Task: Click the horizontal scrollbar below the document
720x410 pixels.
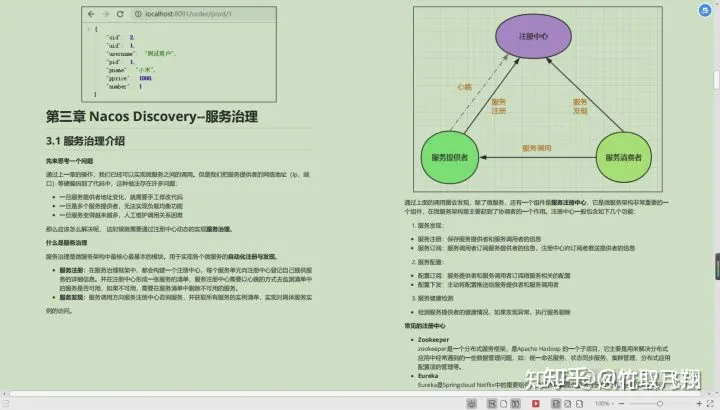Action: coord(354,393)
